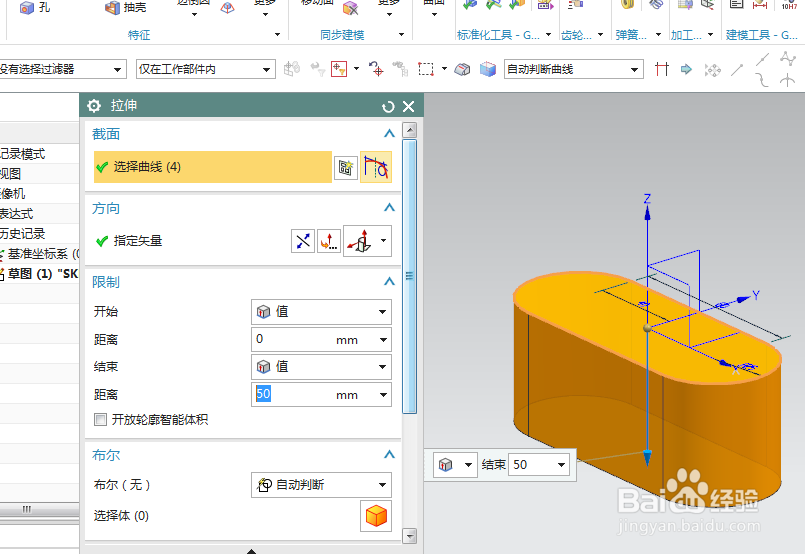The image size is (805, 554).
Task: Open the vector type dropdown arrow
Action: (383, 241)
